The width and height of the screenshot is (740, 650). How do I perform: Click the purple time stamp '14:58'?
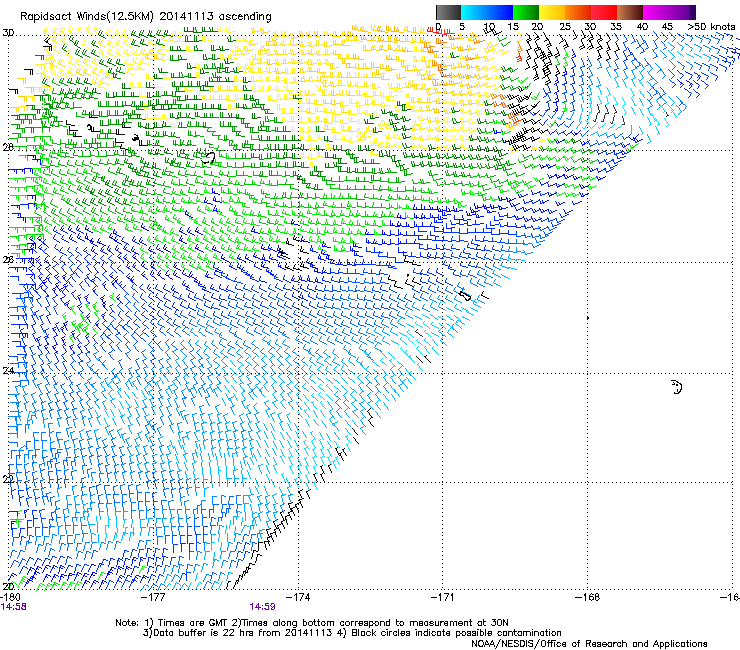click(14, 607)
